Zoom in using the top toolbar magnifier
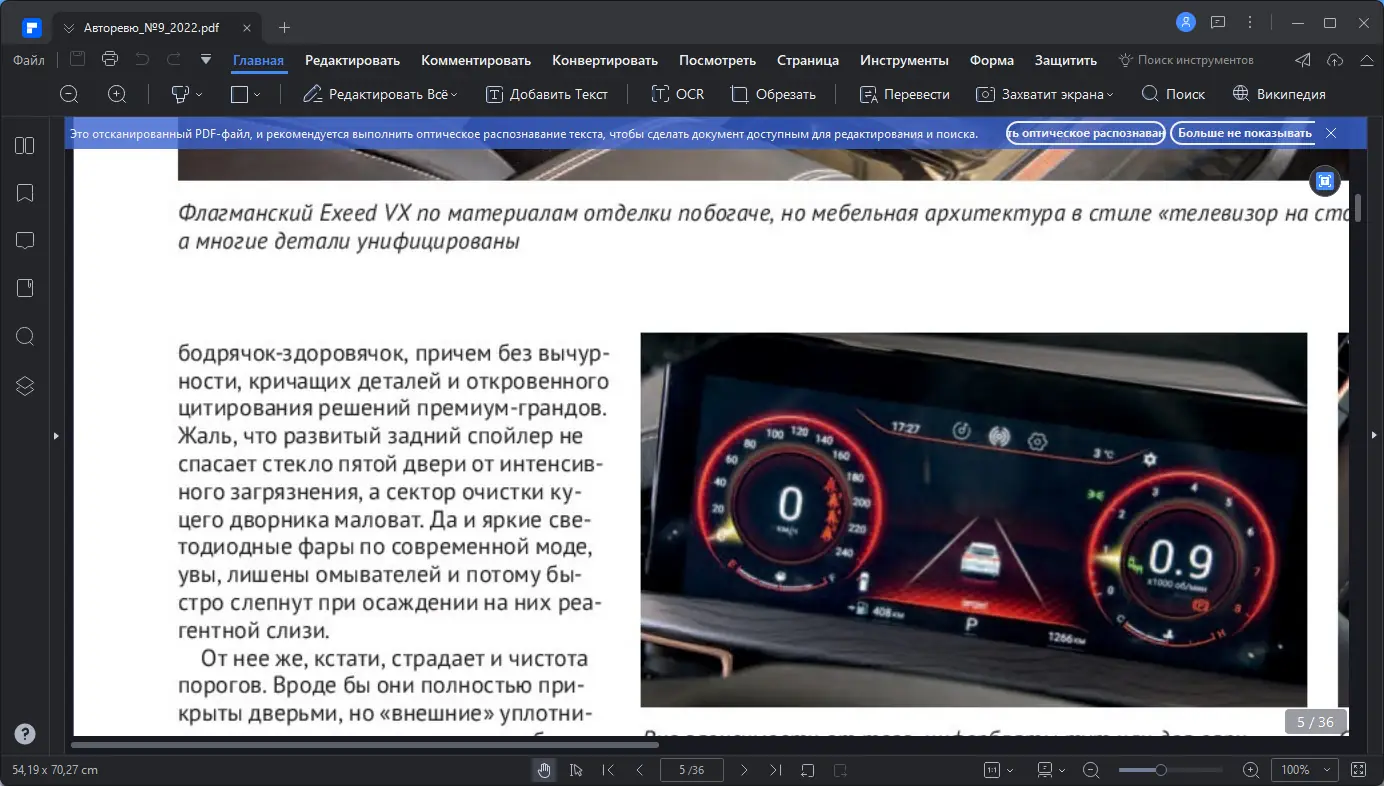The height and width of the screenshot is (786, 1384). (117, 94)
